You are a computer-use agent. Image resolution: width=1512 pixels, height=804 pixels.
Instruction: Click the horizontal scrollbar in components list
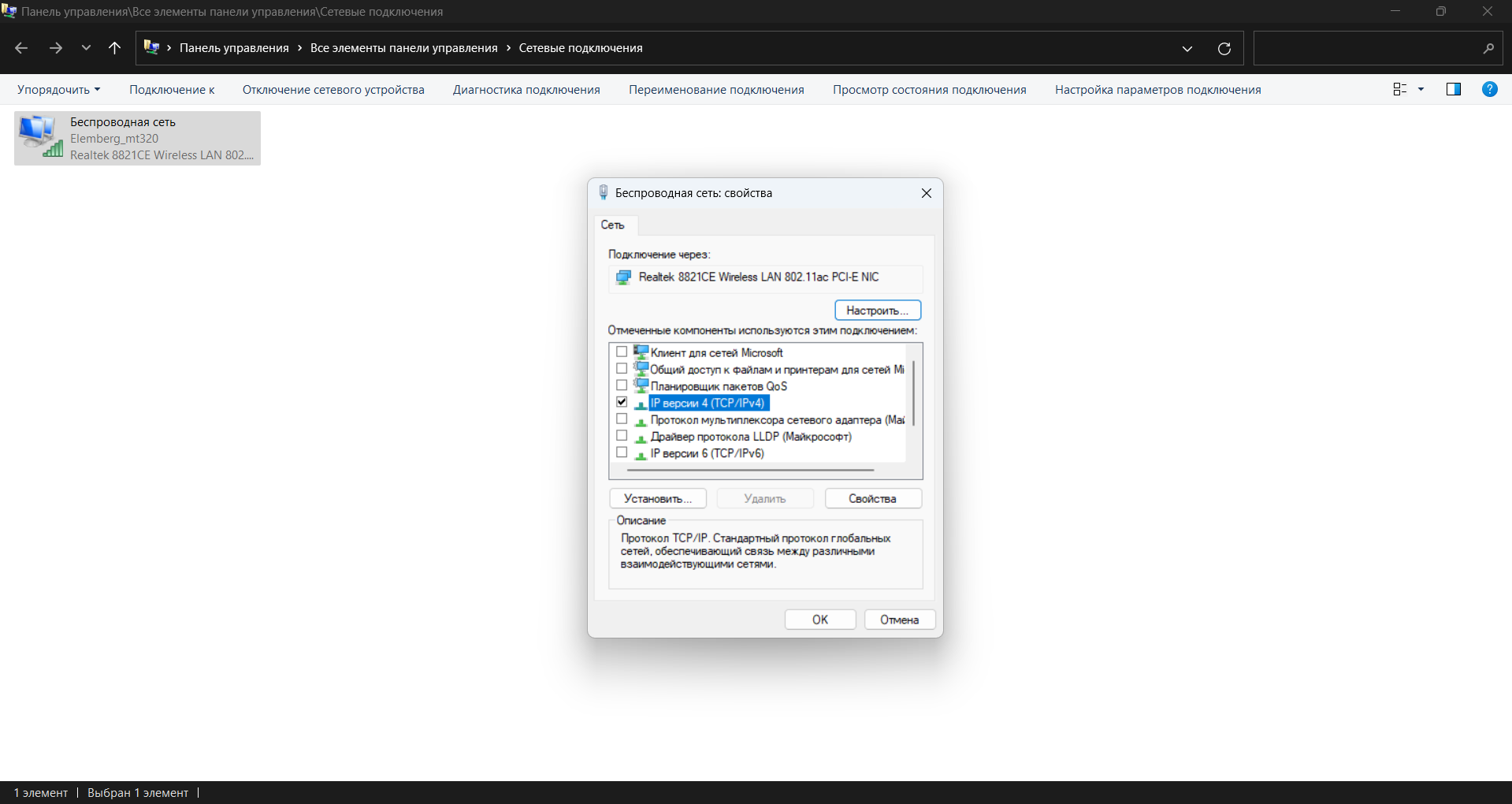(751, 470)
